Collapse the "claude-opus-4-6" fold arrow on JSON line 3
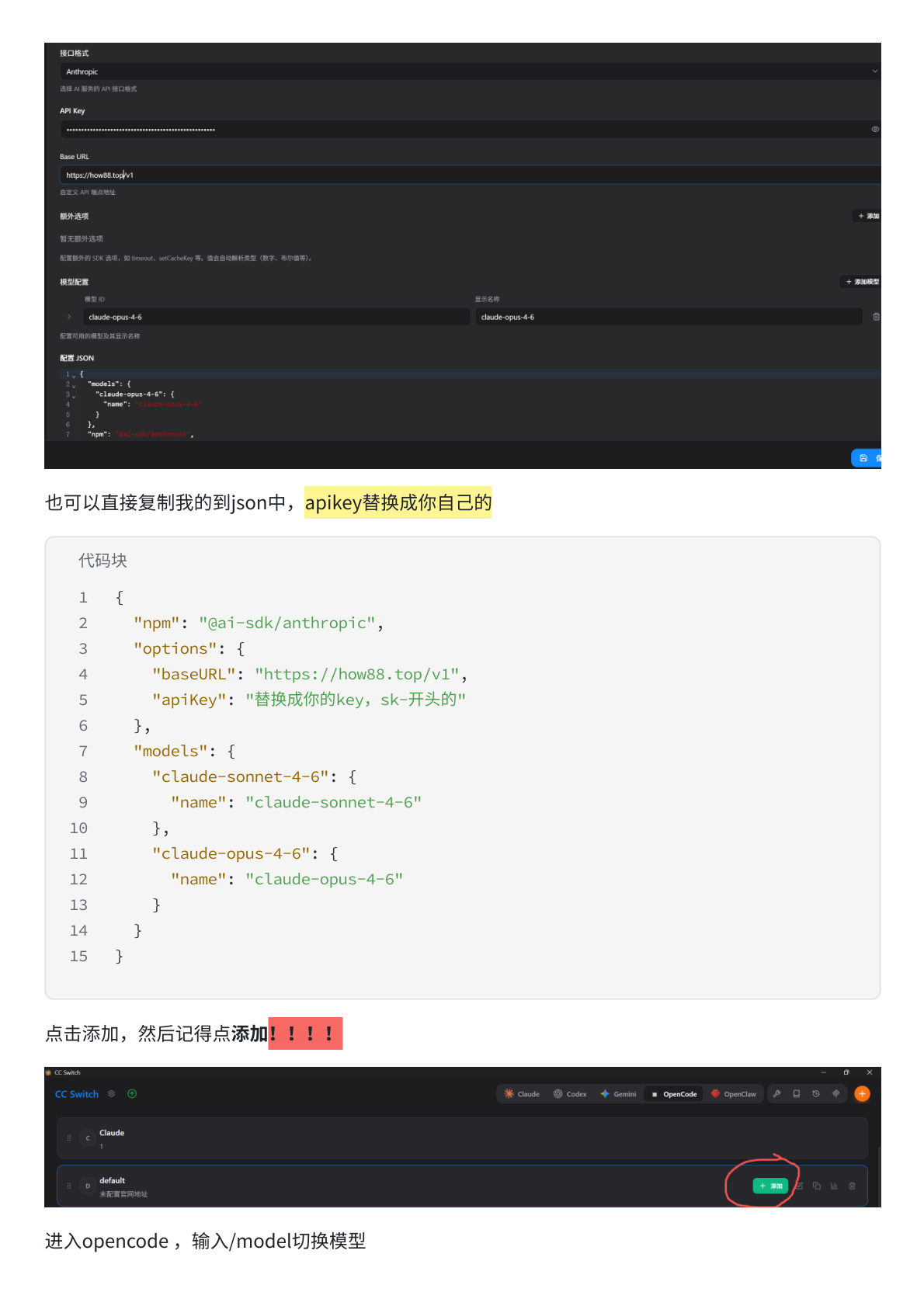 (74, 395)
